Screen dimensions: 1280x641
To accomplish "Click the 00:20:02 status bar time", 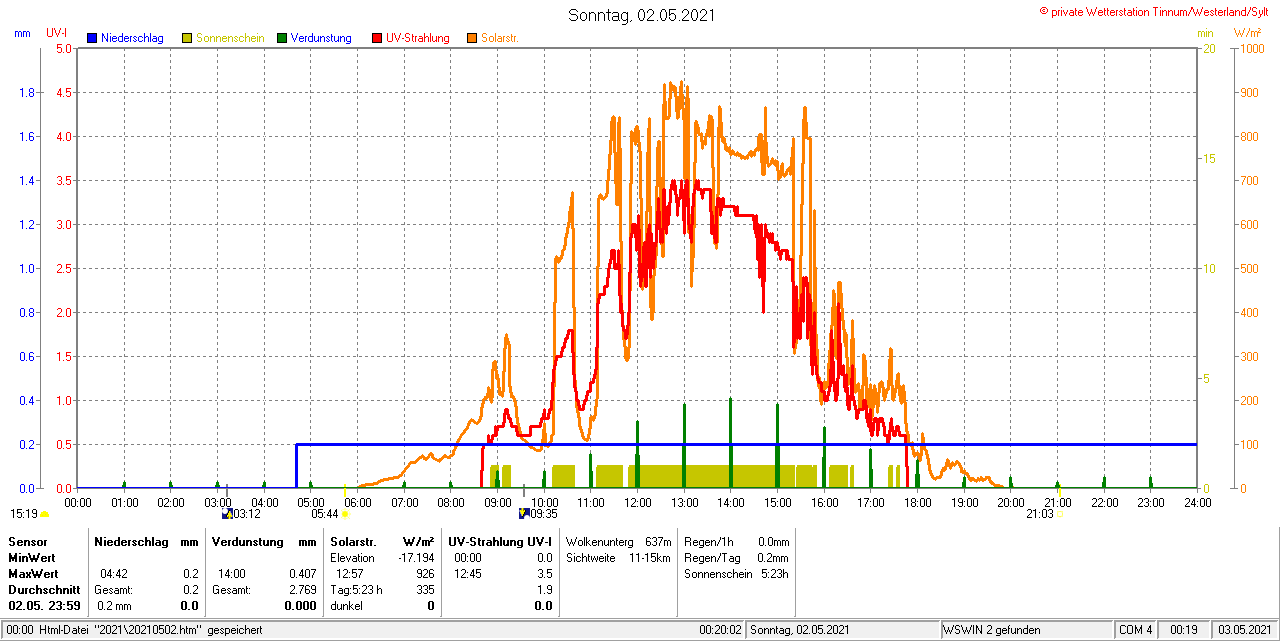I will 720,630.
